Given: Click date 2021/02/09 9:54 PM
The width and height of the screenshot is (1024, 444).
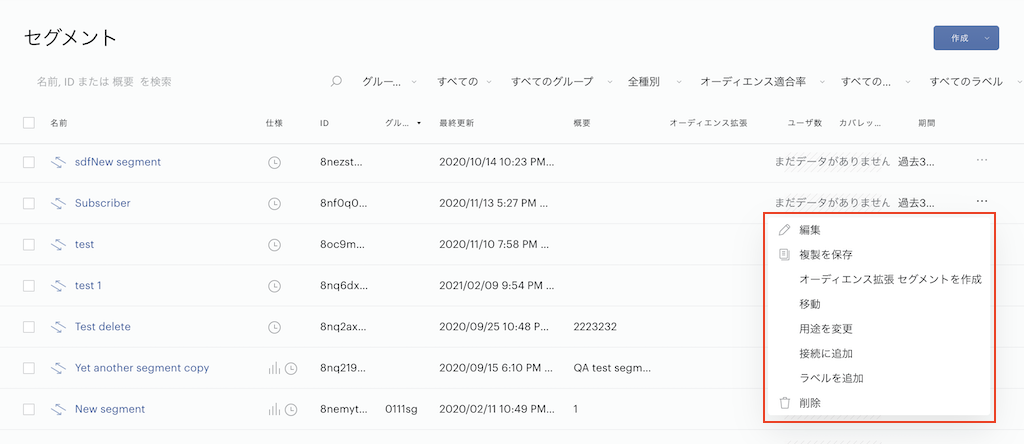Looking at the screenshot, I should (x=496, y=285).
